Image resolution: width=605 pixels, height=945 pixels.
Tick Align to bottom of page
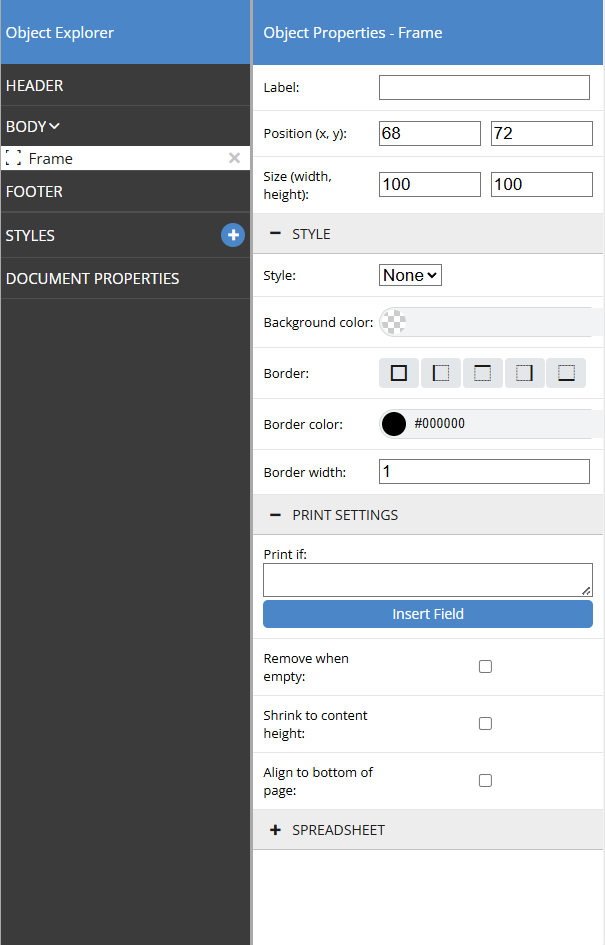pos(485,781)
